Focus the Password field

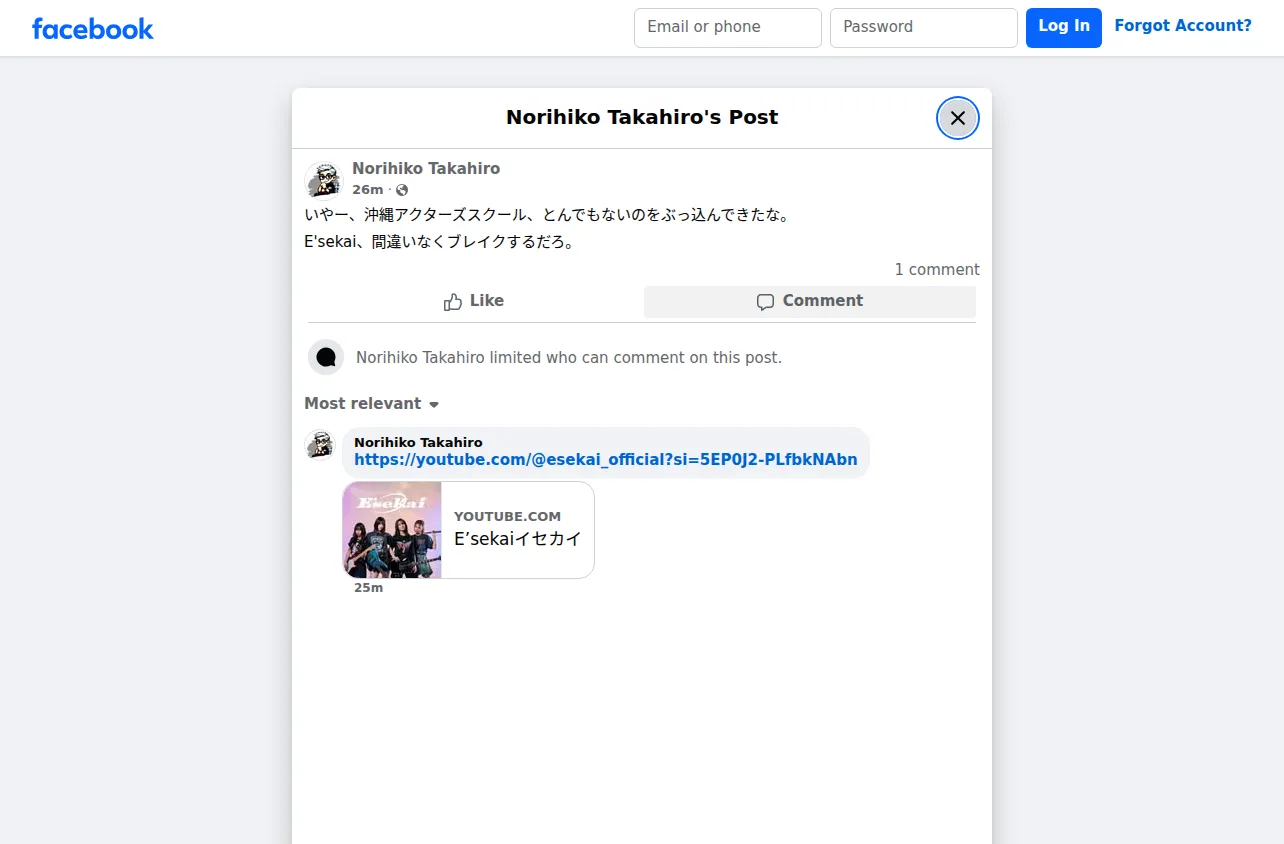click(x=924, y=28)
